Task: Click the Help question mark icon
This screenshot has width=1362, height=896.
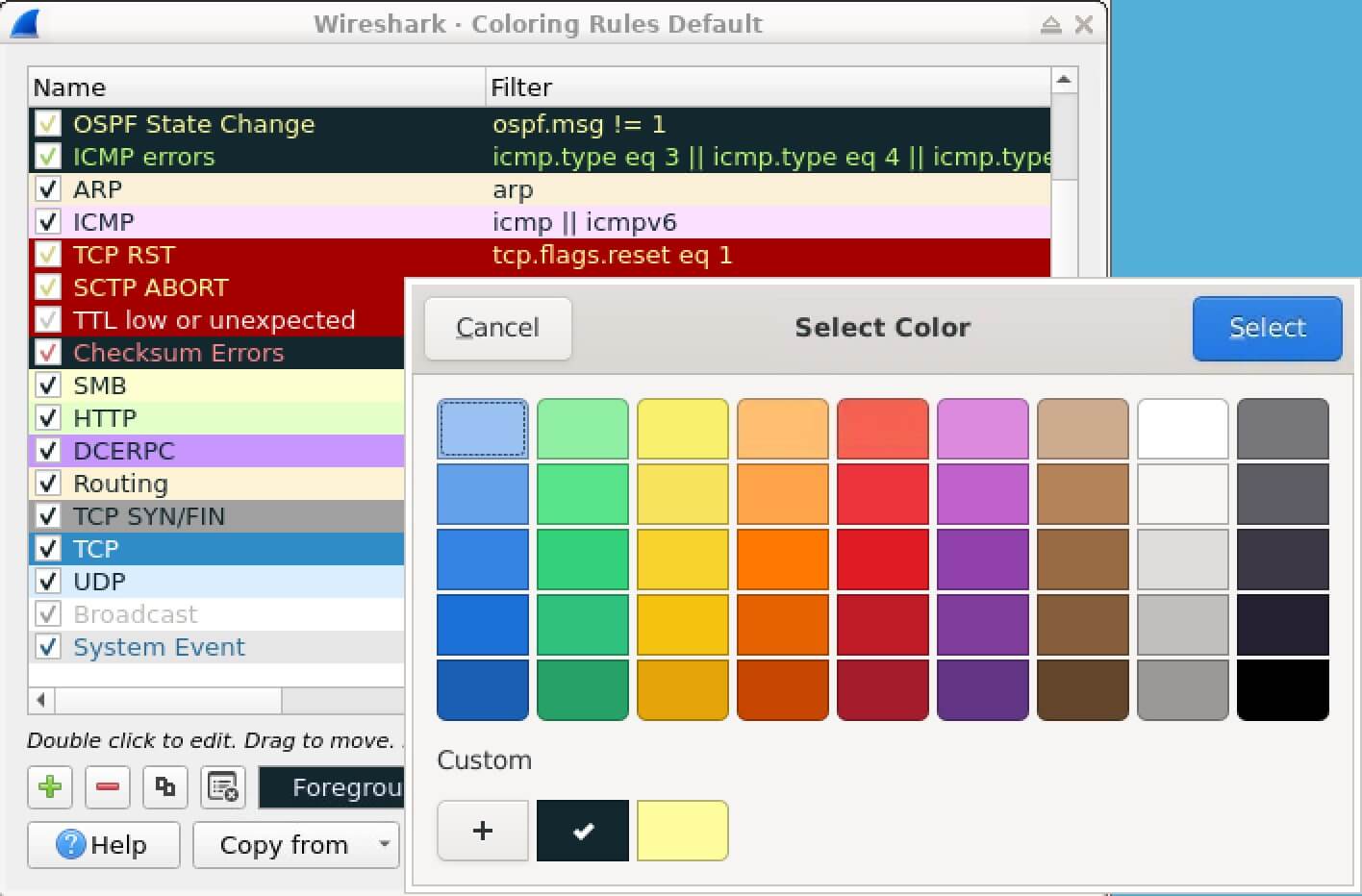Action: tap(70, 845)
